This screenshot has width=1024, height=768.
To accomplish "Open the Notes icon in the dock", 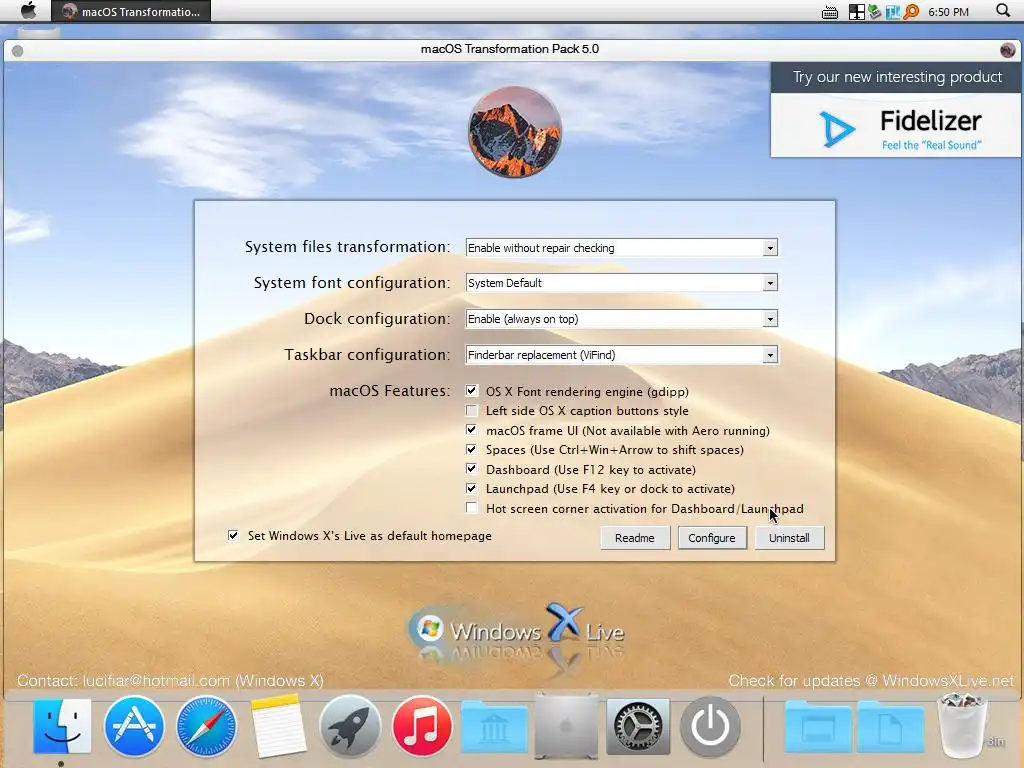I will click(278, 726).
